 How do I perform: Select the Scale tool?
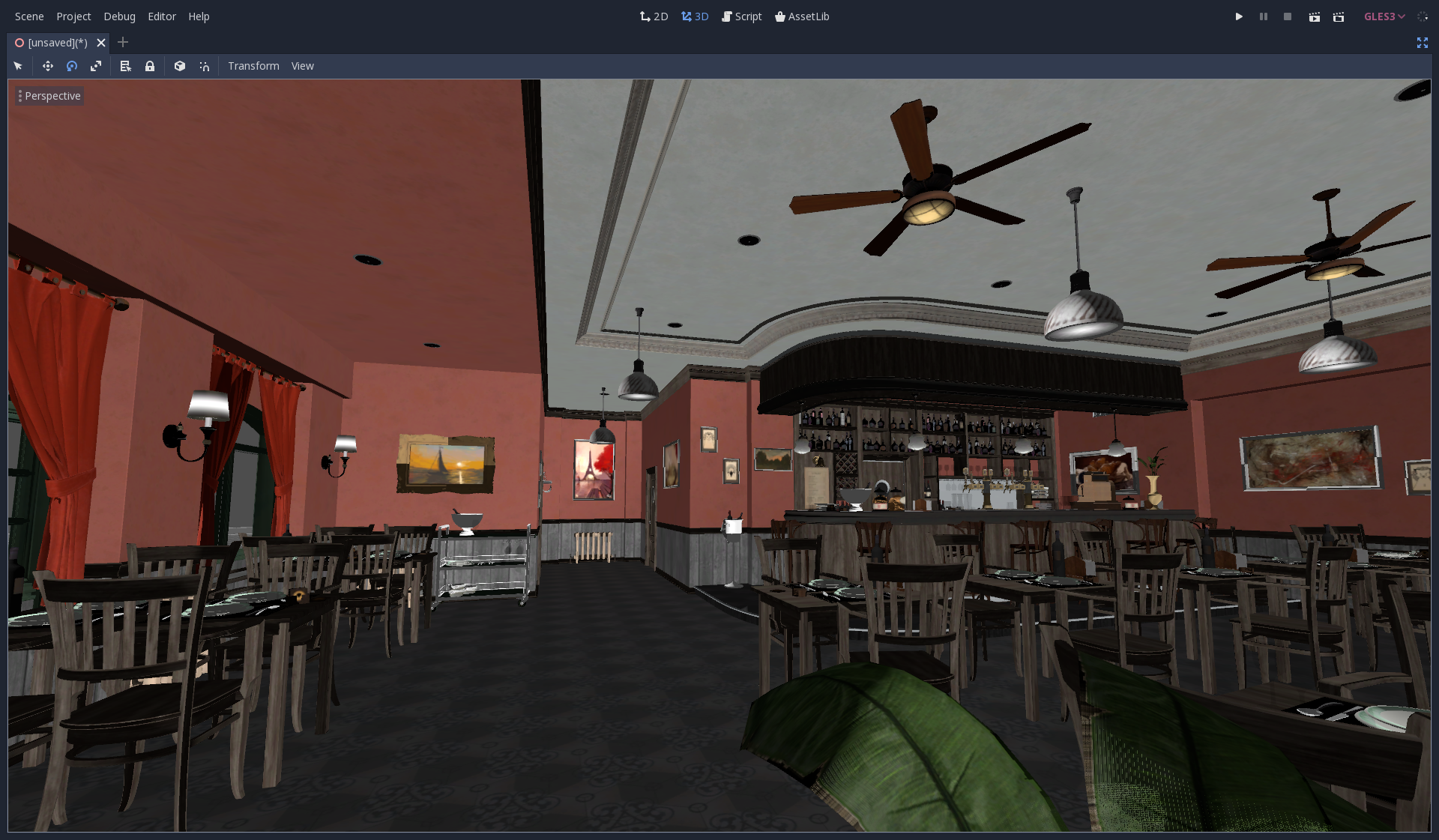[x=96, y=66]
